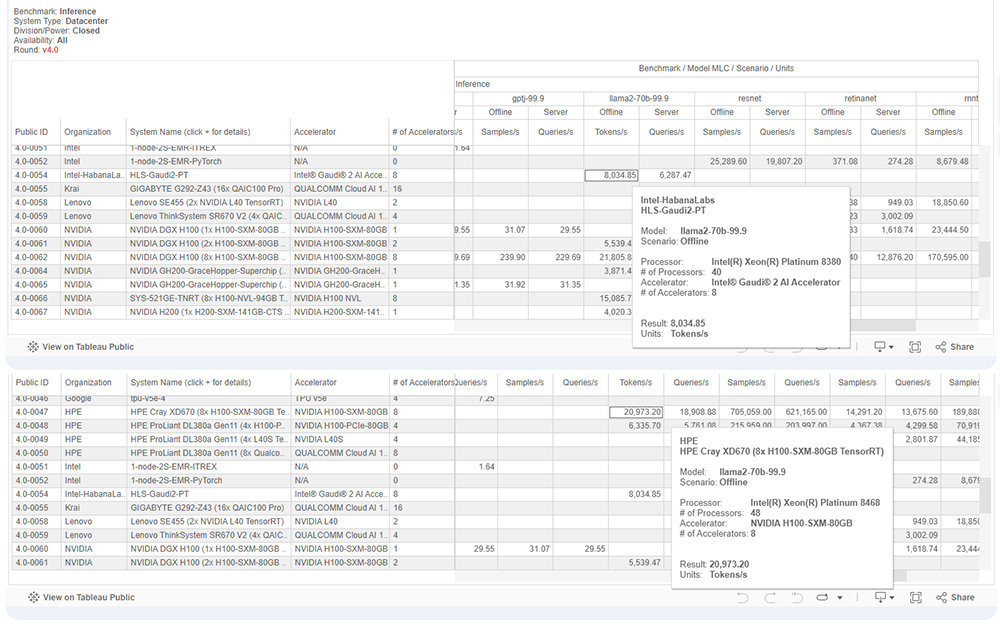Click the download icon in the bottom dashboard toolbar
This screenshot has width=1000, height=627.
(880, 597)
